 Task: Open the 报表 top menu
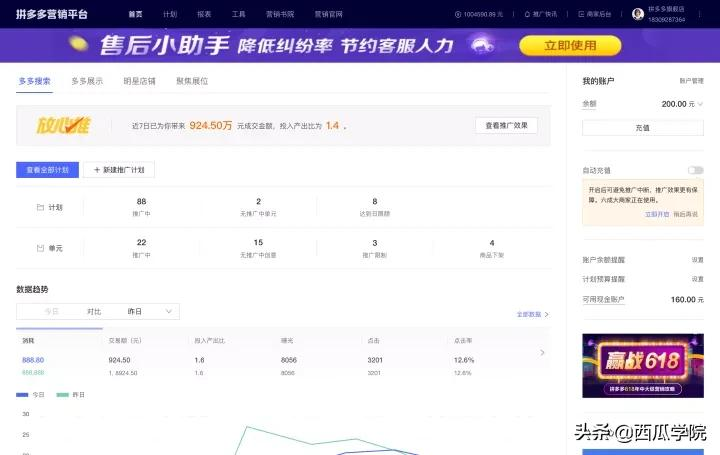[204, 14]
